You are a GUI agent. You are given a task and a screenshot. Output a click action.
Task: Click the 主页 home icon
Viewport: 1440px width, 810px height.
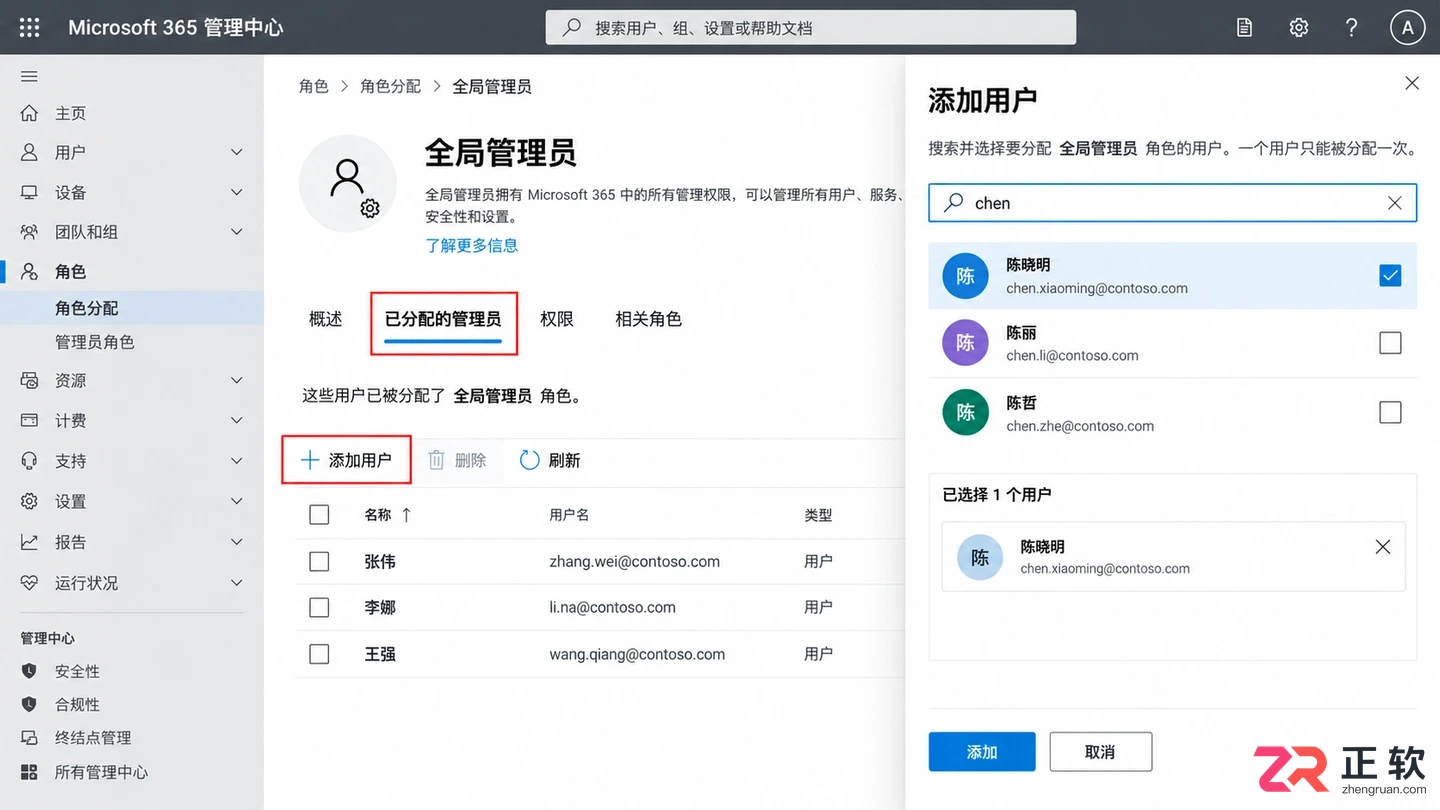(30, 113)
